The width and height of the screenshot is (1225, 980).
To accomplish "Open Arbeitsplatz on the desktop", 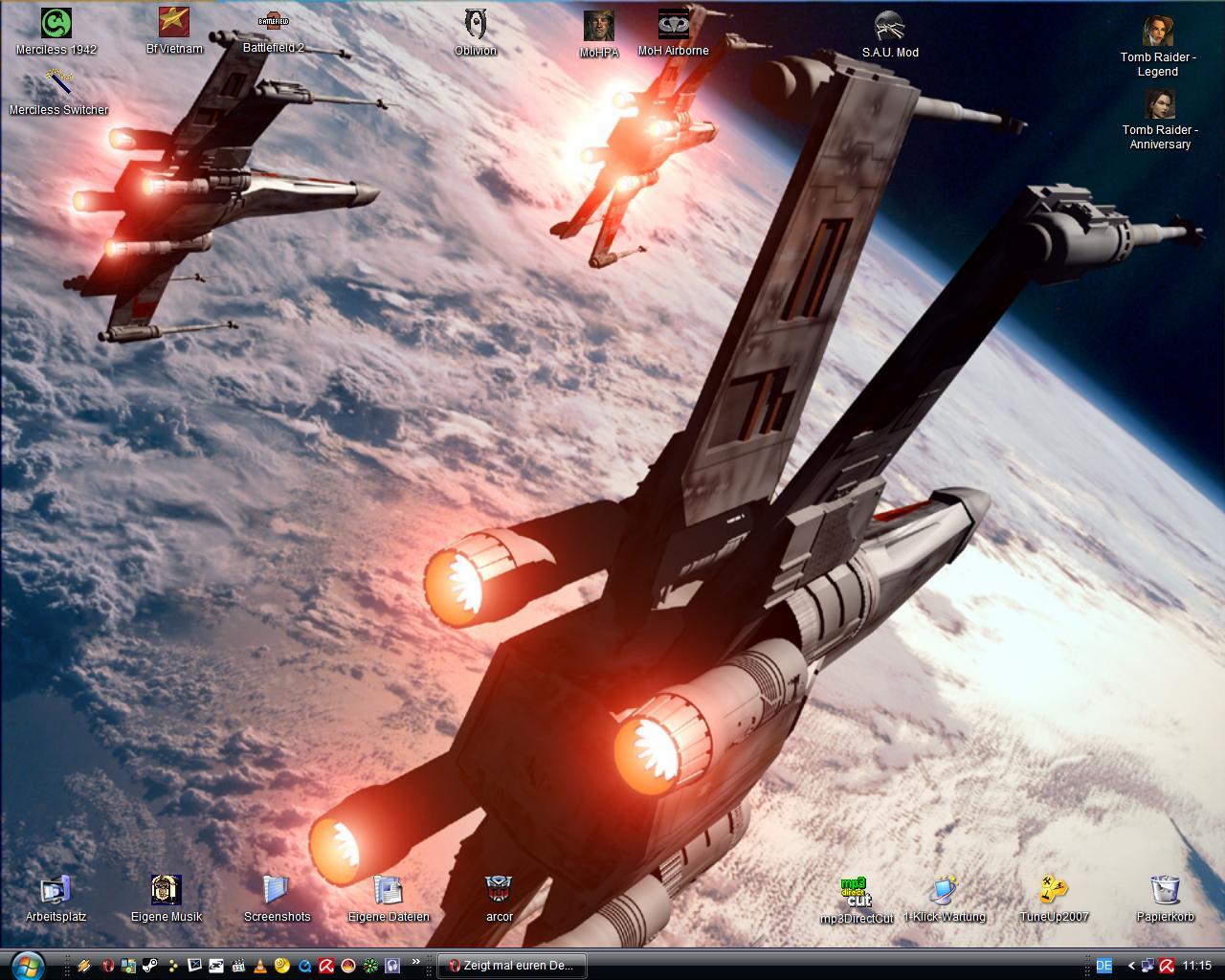I will 56,899.
